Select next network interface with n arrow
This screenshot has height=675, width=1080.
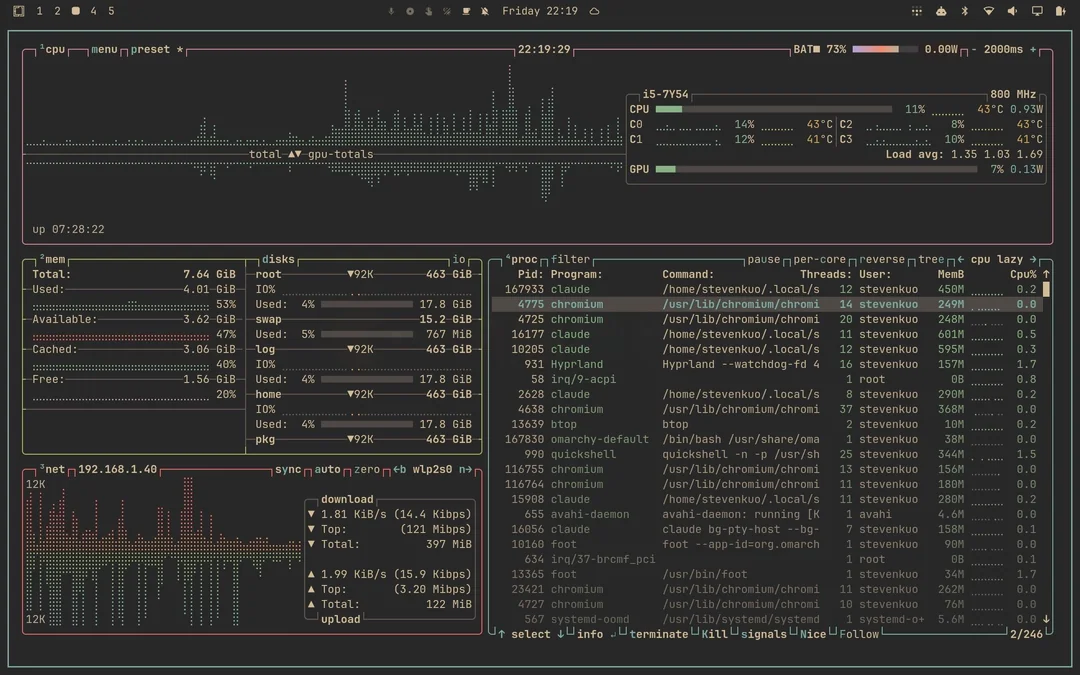click(x=466, y=470)
